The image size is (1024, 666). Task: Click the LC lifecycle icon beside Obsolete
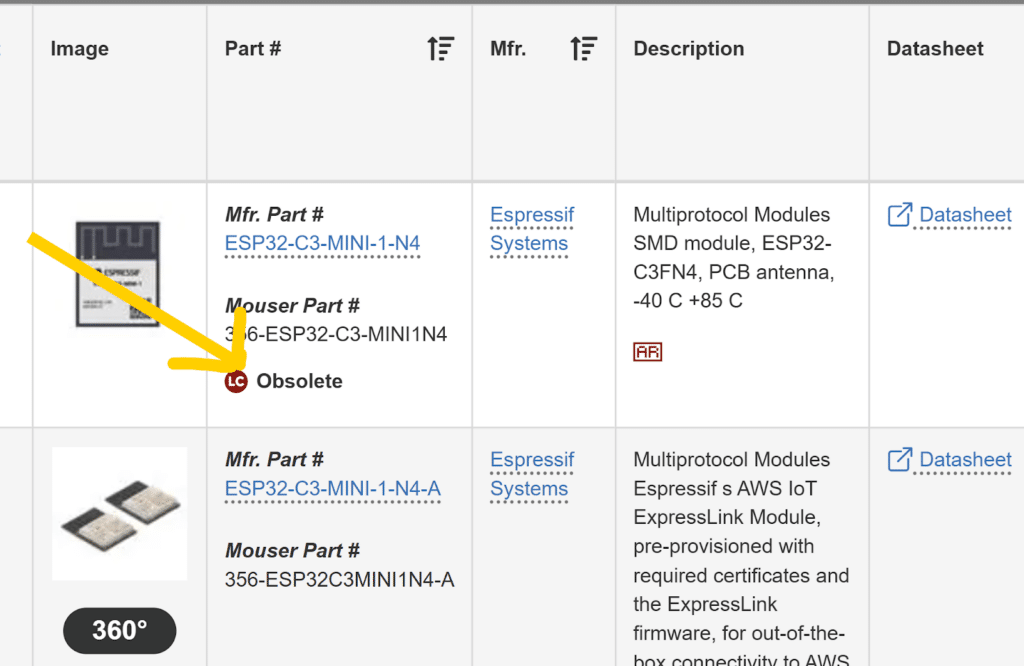point(236,381)
